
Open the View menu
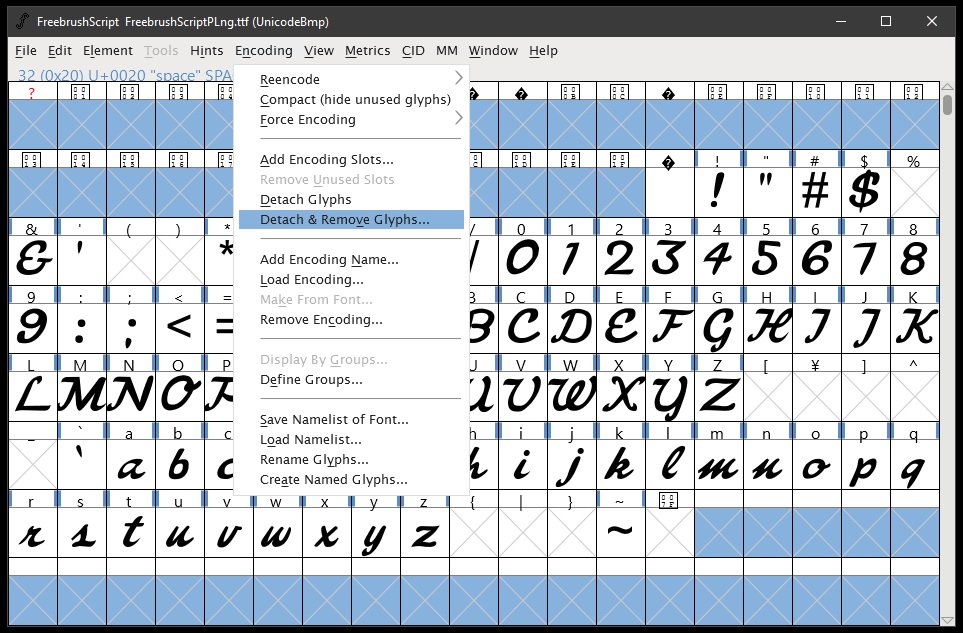[319, 51]
